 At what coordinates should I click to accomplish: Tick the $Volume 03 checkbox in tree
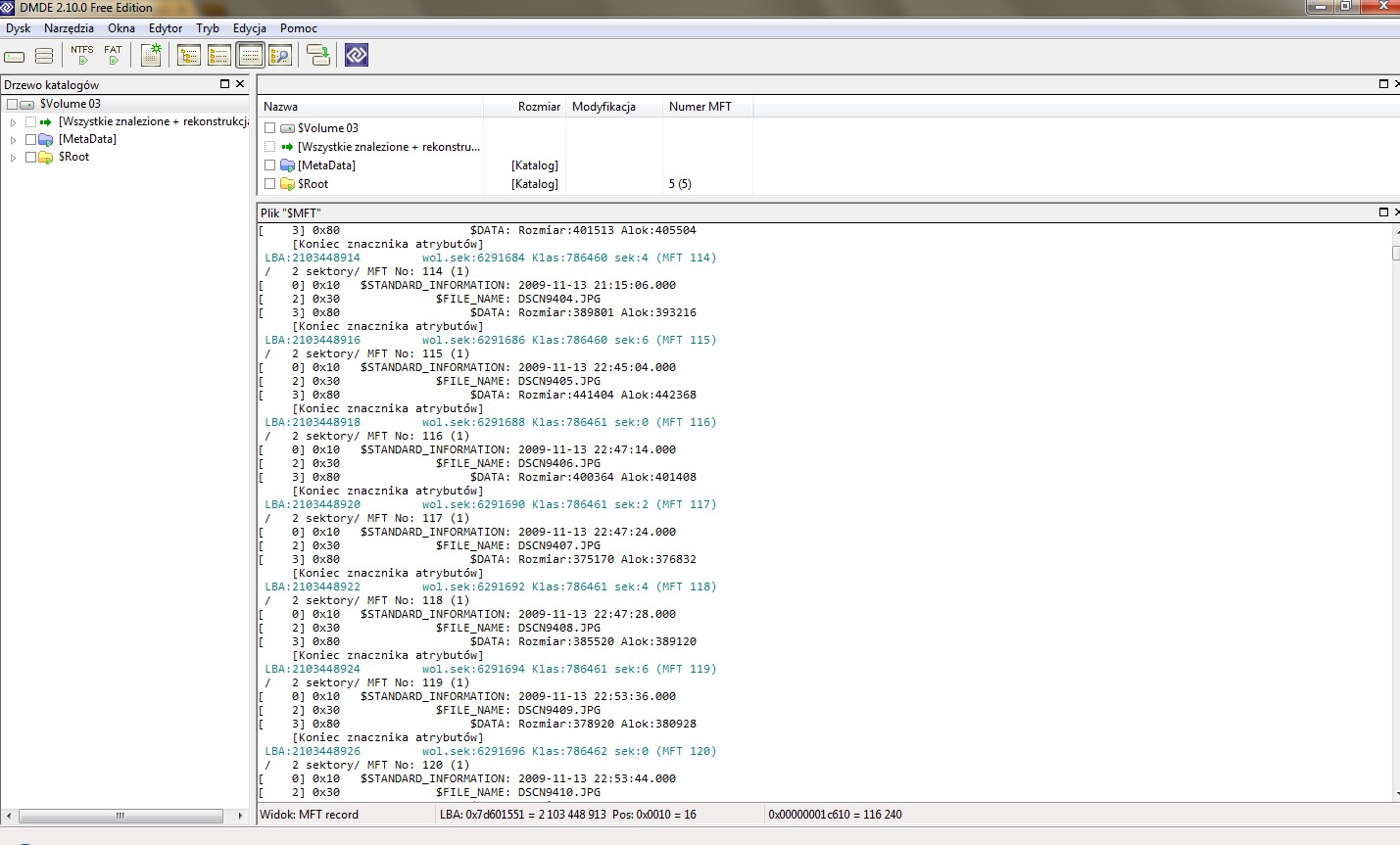[12, 104]
